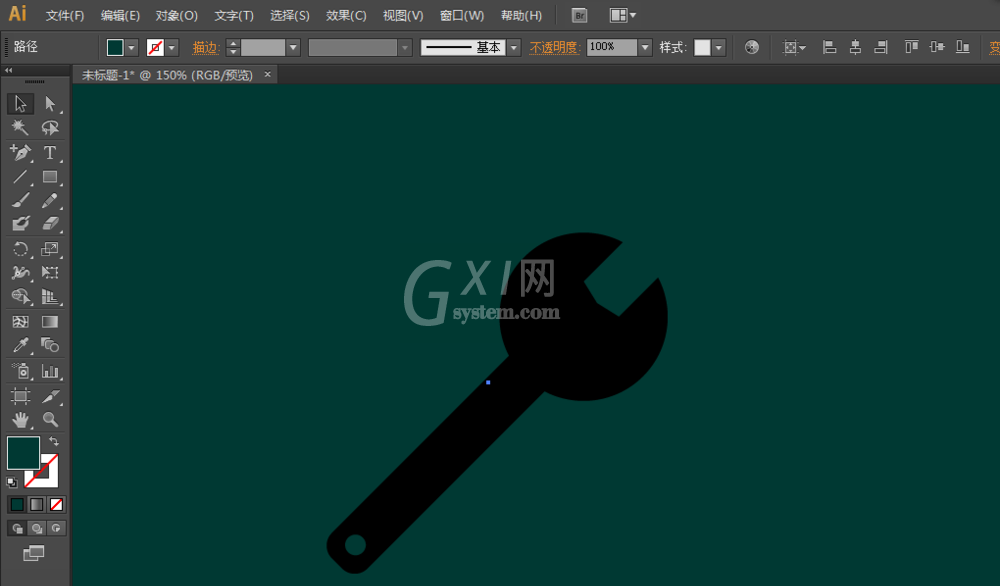1000x586 pixels.
Task: Click horizontal align center icon
Action: pyautogui.click(x=855, y=47)
